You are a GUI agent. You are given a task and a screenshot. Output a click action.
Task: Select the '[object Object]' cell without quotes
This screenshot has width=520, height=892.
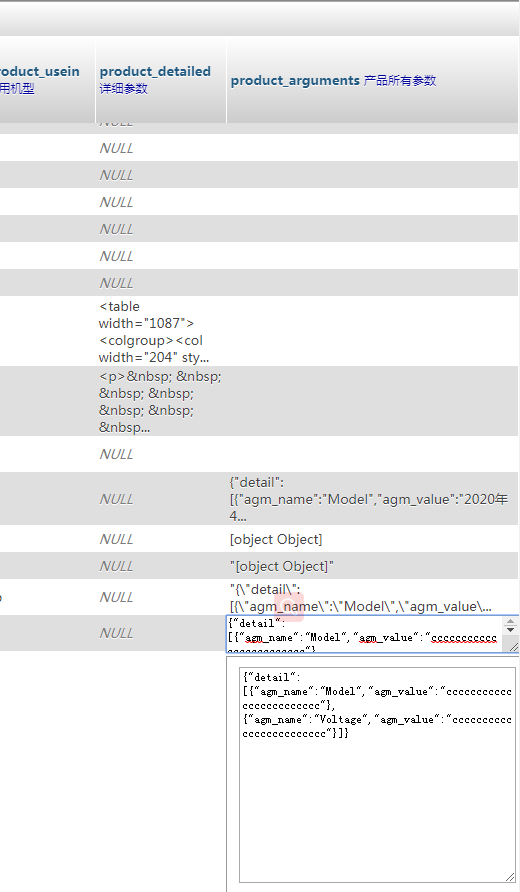pyautogui.click(x=372, y=539)
